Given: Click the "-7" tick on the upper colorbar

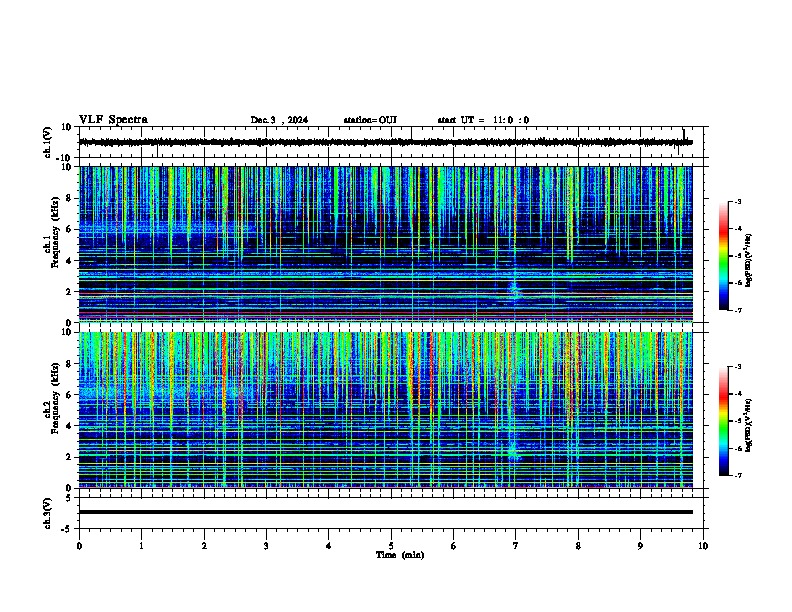Looking at the screenshot, I should click(x=737, y=310).
